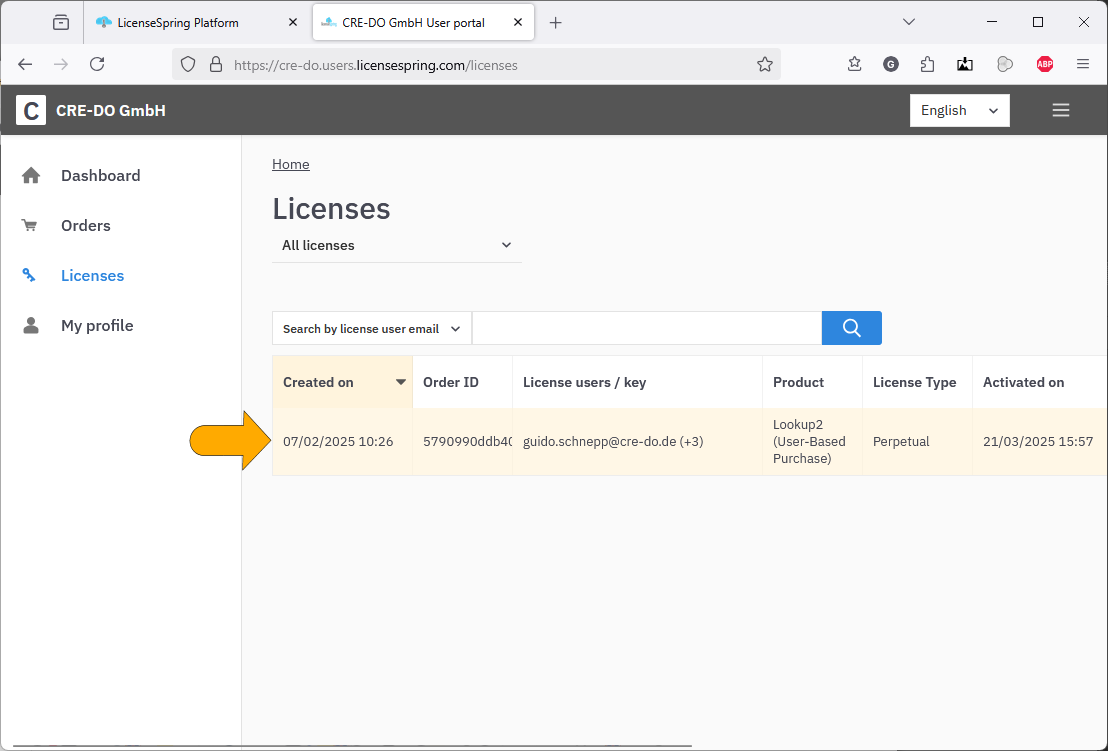This screenshot has width=1108, height=751.
Task: Click the G extension icon
Action: (x=890, y=64)
